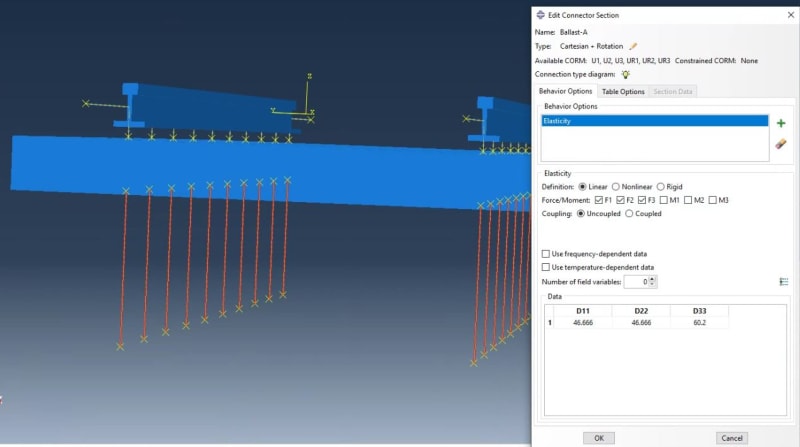Viewport: 800px width, 447px height.
Task: Open the Section Data tab
Action: tap(672, 92)
